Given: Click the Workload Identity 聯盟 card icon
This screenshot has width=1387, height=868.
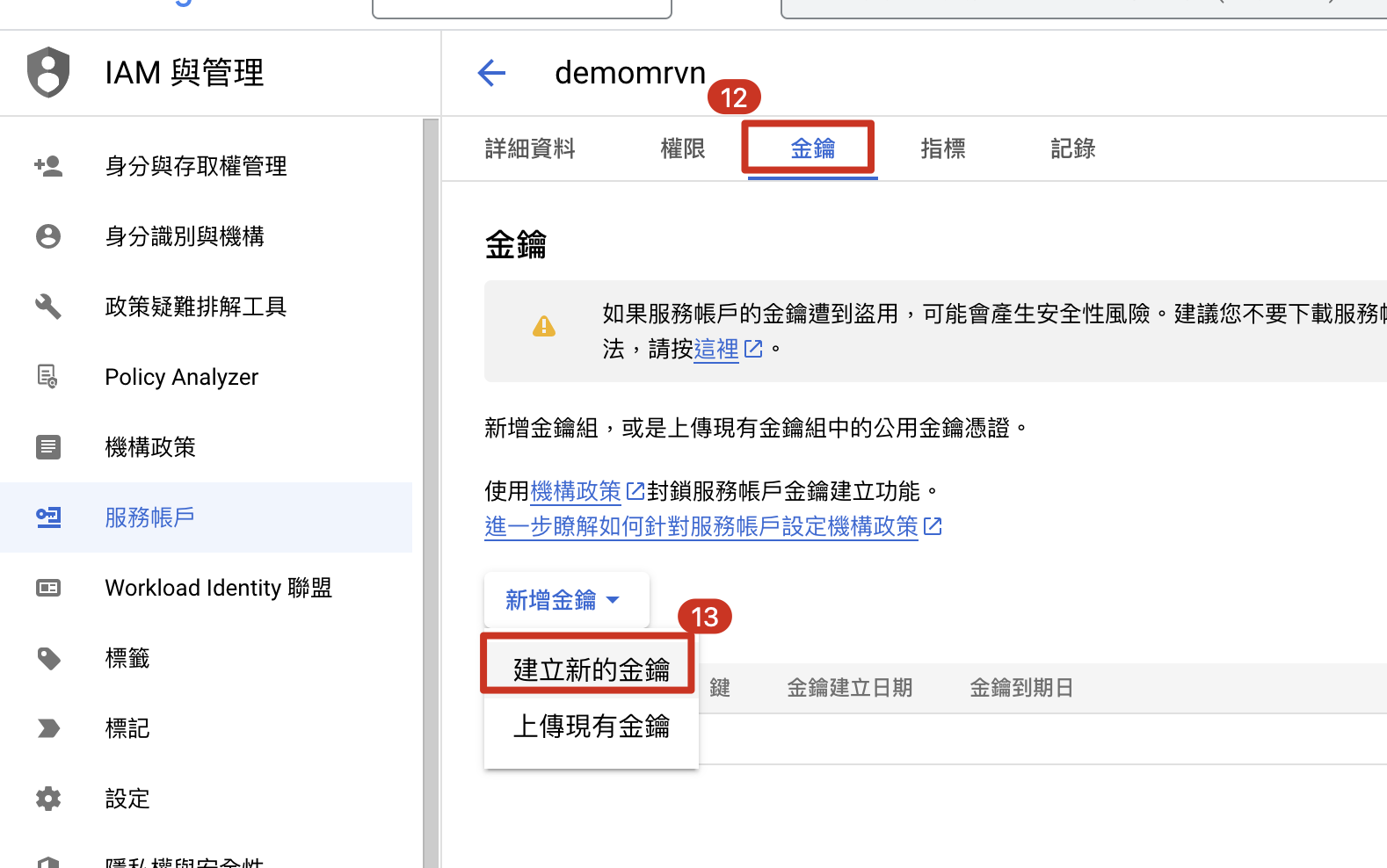Looking at the screenshot, I should tap(48, 588).
